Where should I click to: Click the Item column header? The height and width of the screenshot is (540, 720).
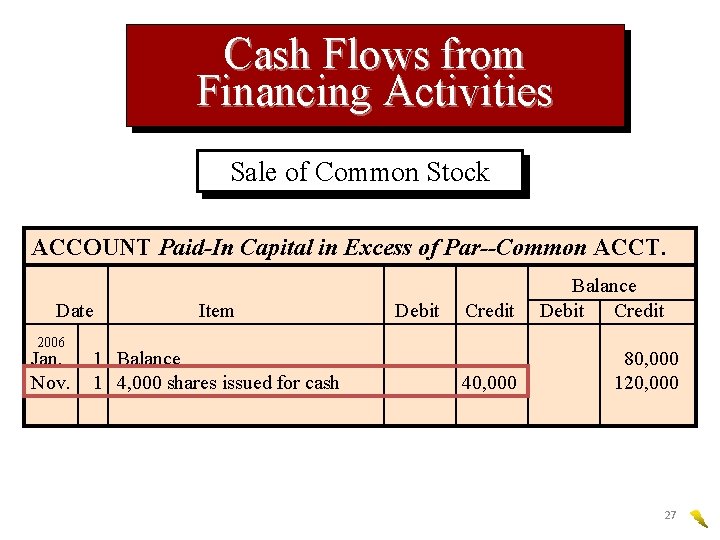216,311
